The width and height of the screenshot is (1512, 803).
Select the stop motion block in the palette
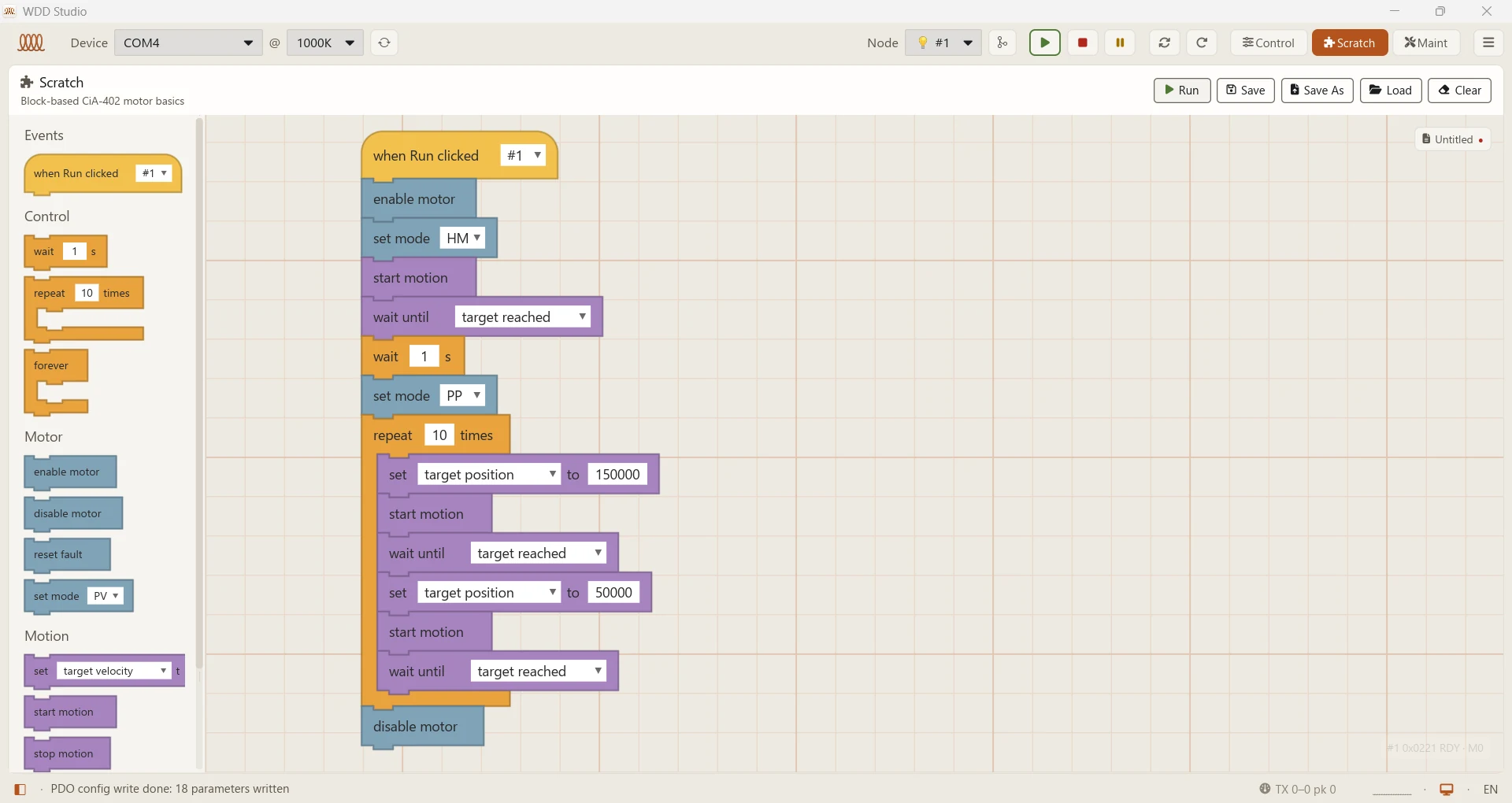pos(68,754)
